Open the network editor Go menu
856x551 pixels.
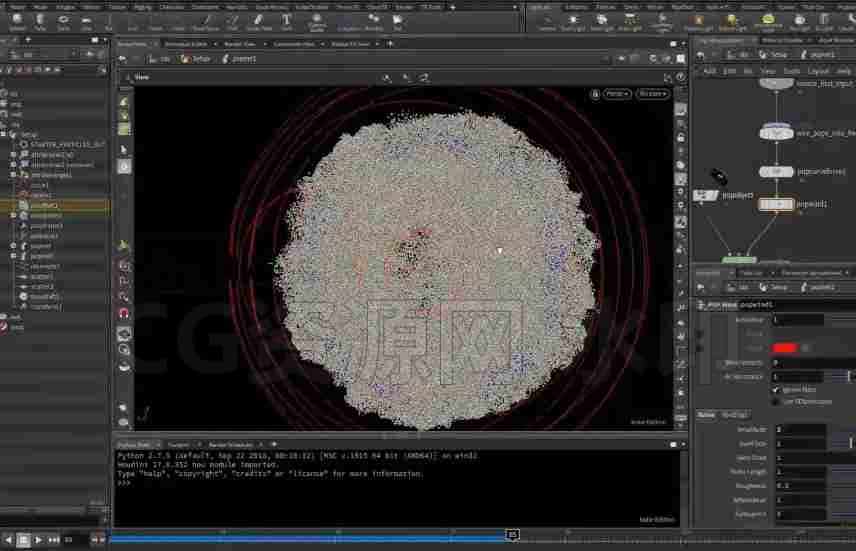(x=748, y=71)
